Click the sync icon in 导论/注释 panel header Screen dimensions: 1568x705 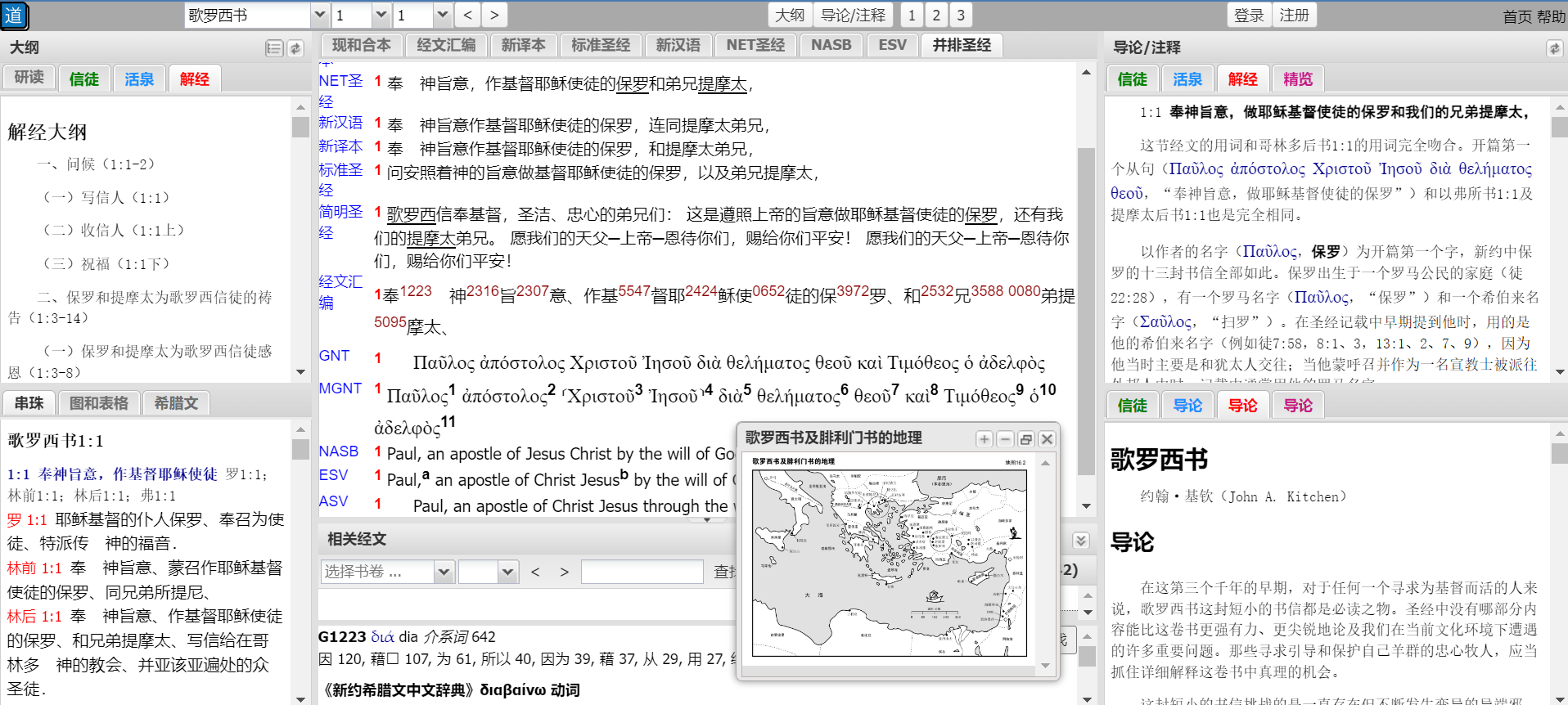click(1554, 48)
